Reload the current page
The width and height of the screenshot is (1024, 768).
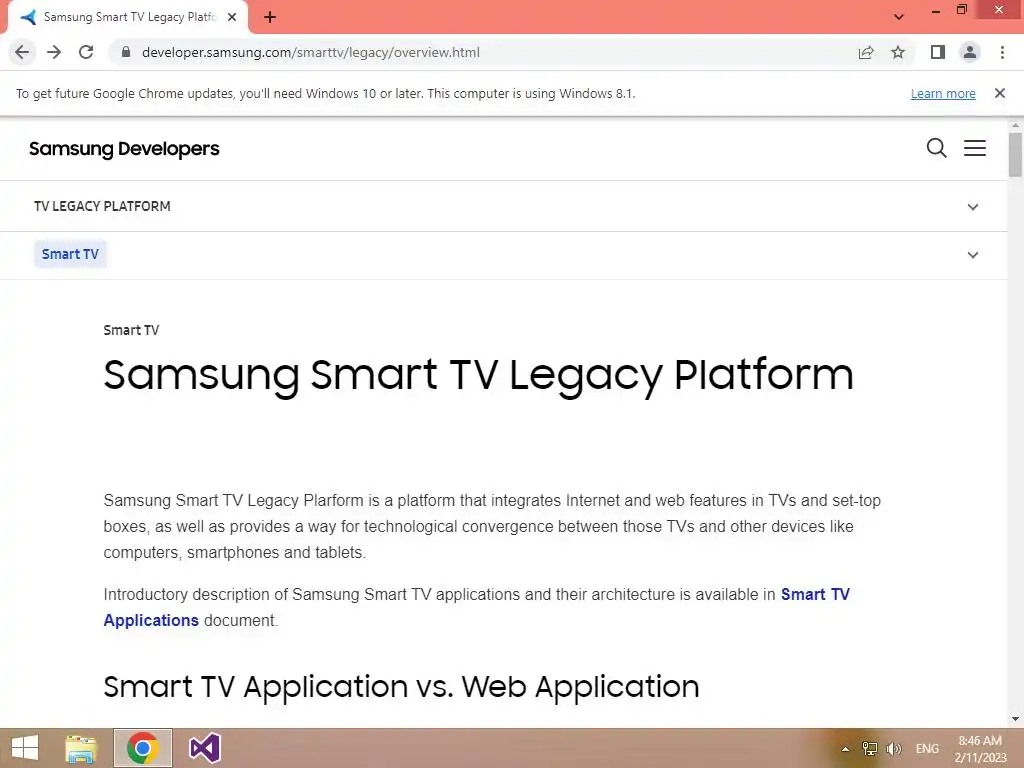point(86,52)
